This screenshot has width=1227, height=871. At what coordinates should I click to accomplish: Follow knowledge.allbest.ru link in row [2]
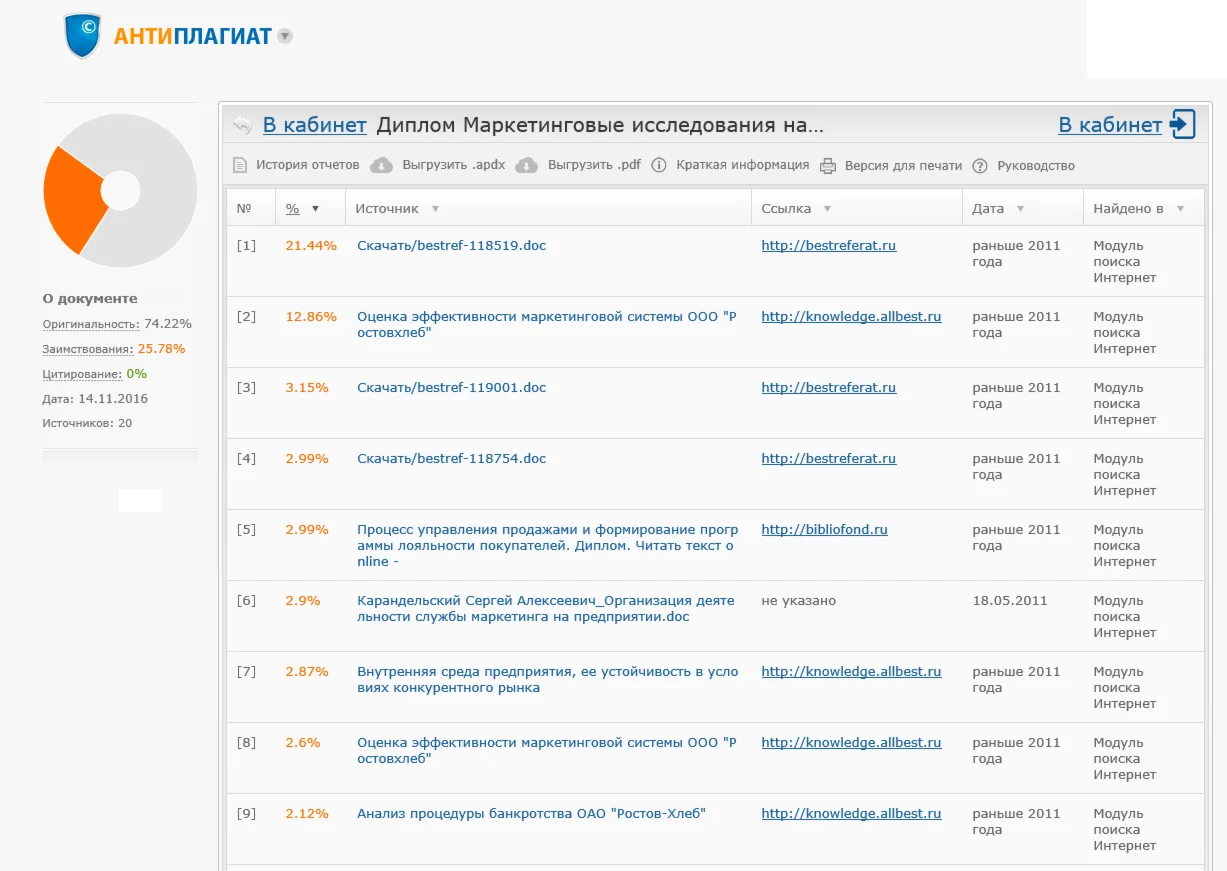851,316
